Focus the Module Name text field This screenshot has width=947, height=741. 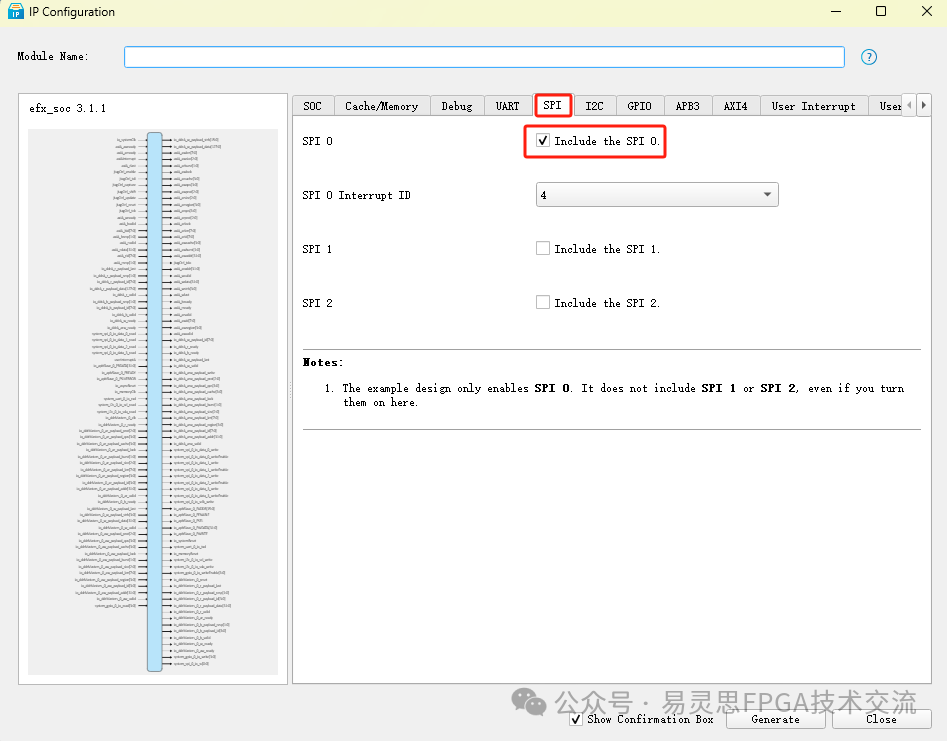pos(484,57)
